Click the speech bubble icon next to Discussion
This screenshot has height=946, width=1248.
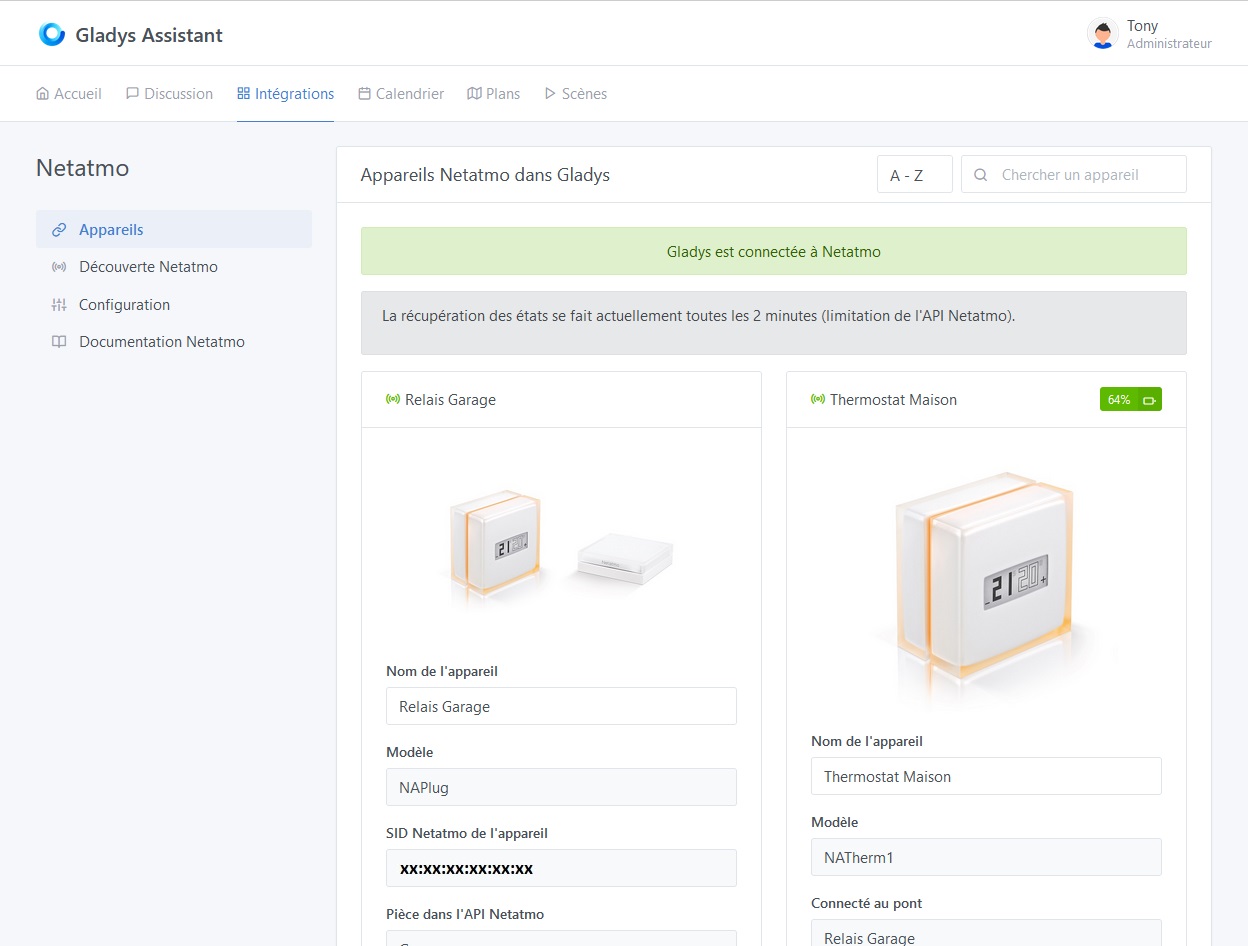131,92
